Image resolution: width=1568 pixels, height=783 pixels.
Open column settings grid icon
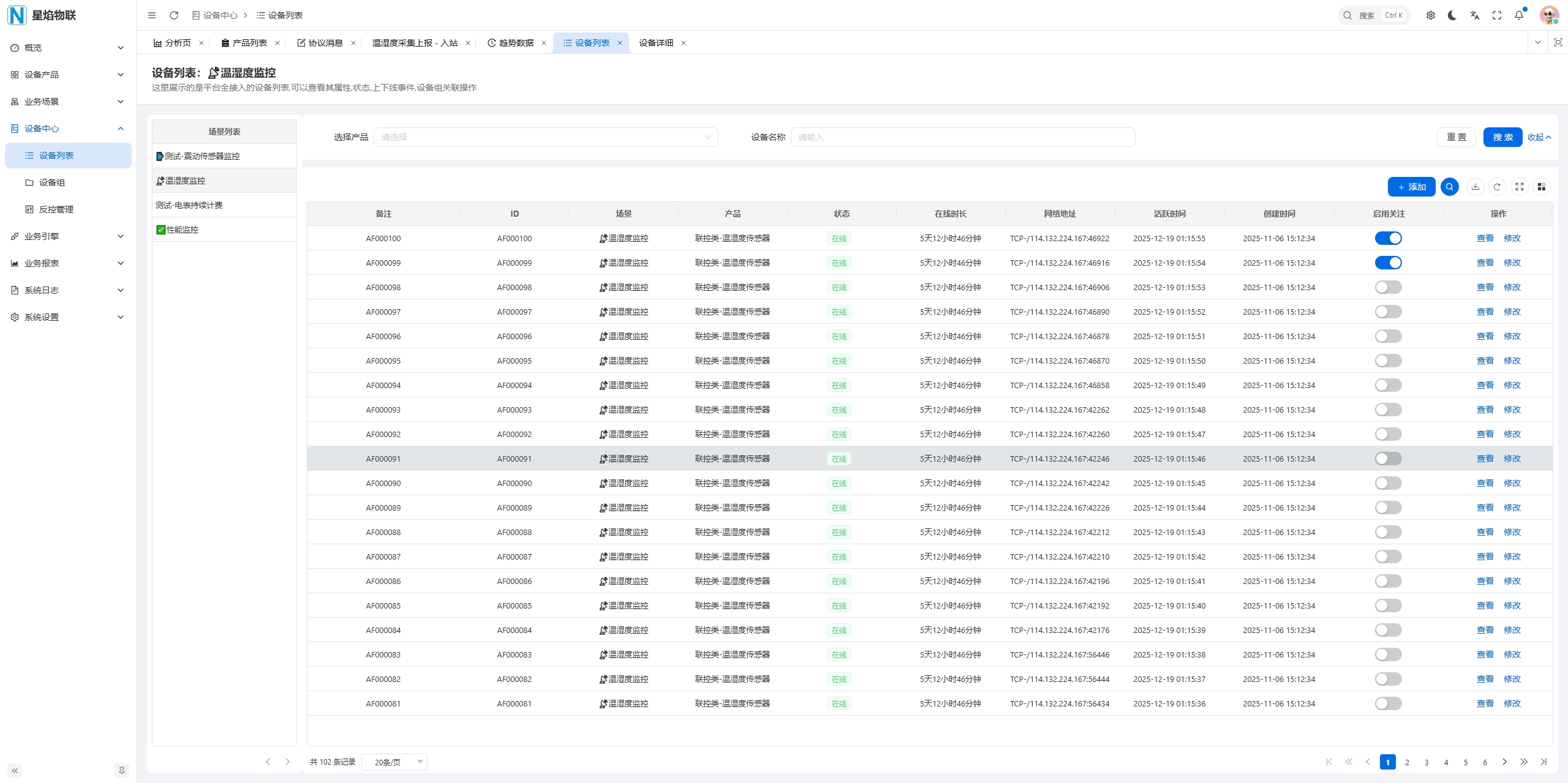pos(1542,187)
